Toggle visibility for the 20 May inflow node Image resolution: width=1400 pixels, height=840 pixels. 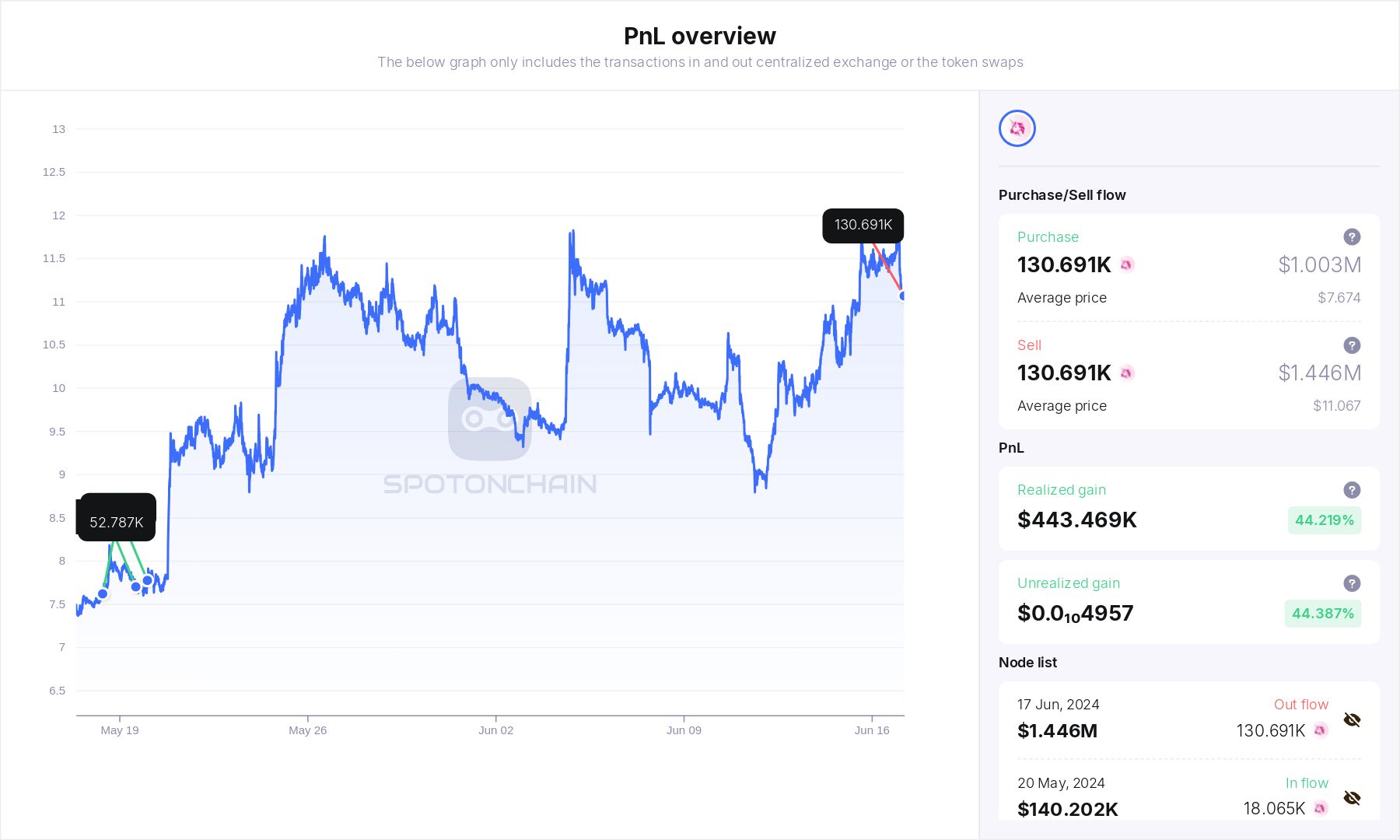point(1352,797)
